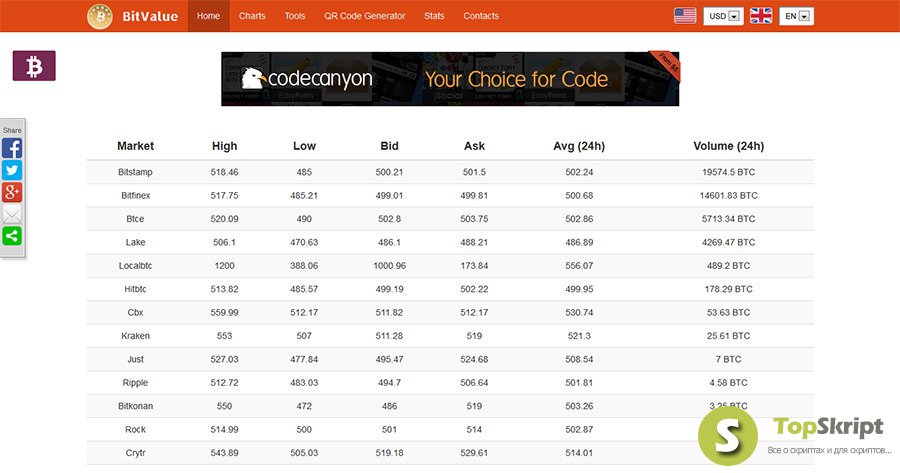900x473 pixels.
Task: Open QR Code Generator page
Action: click(364, 16)
